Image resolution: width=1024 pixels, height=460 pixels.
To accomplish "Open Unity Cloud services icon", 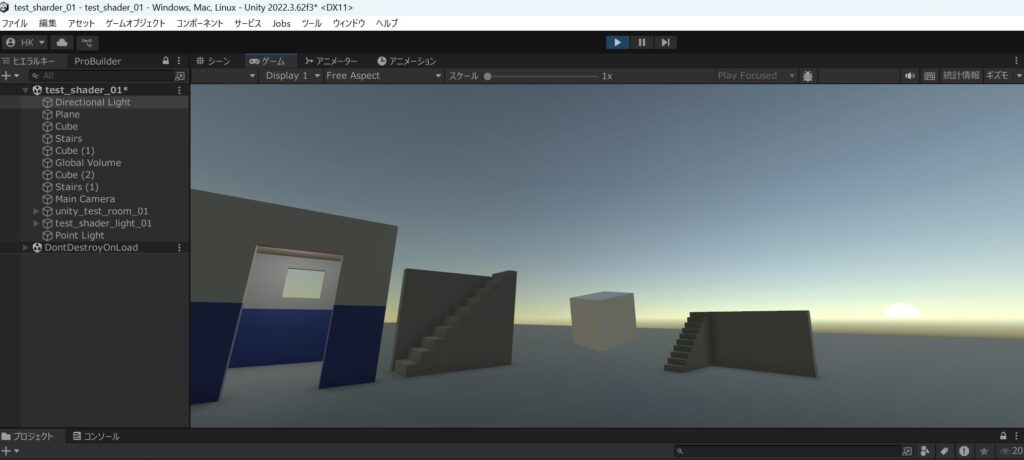I will (62, 43).
